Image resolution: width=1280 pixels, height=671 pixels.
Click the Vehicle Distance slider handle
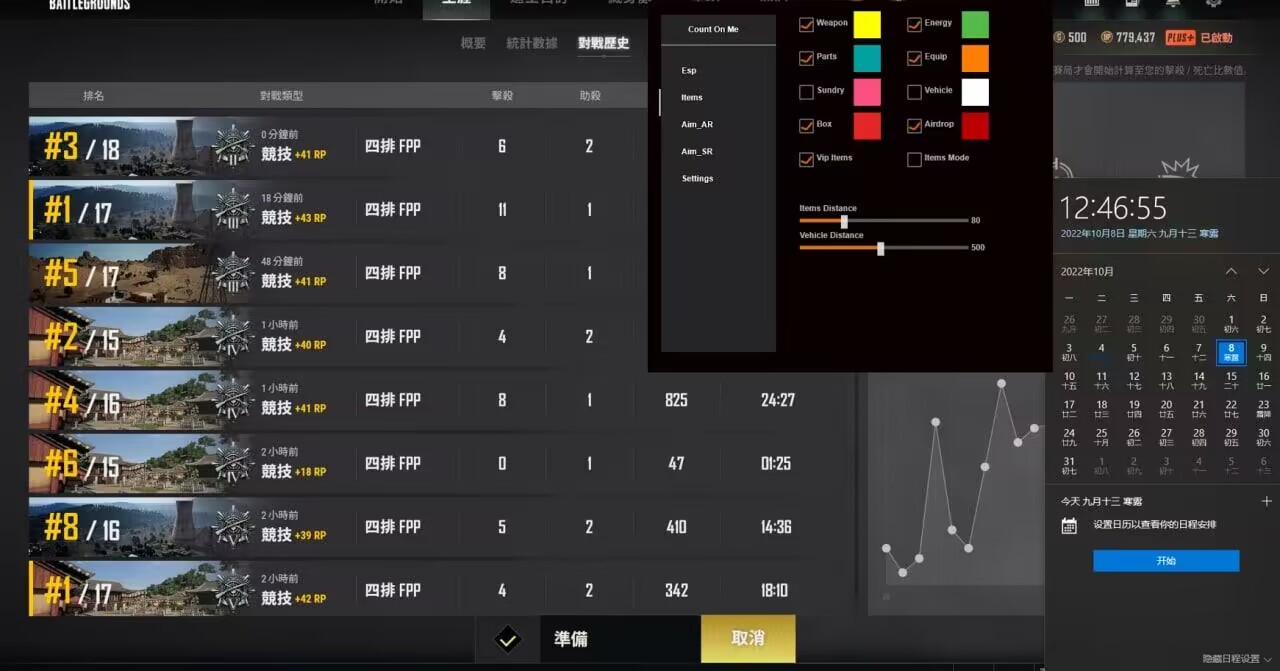[x=880, y=248]
